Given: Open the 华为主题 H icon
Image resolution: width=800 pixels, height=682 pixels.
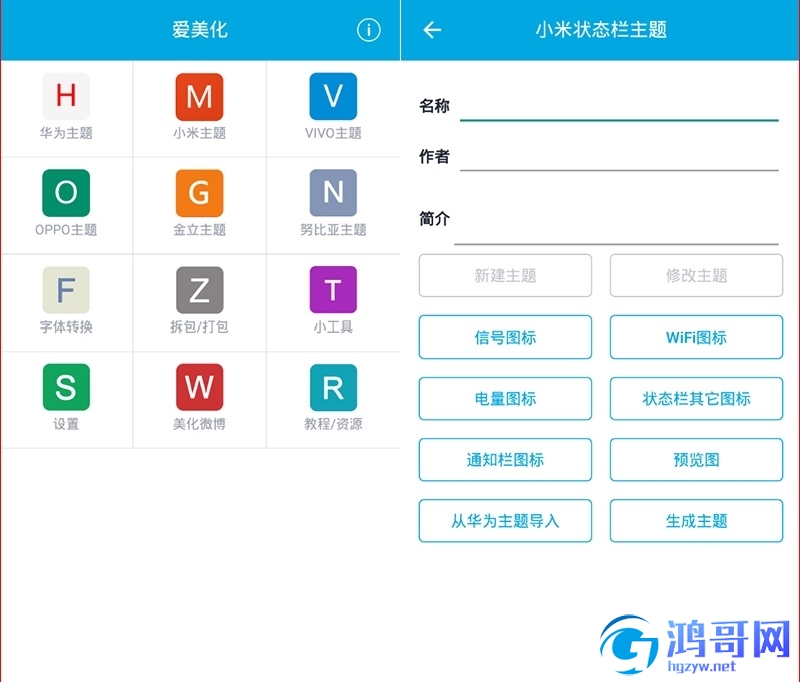Looking at the screenshot, I should pos(66,96).
